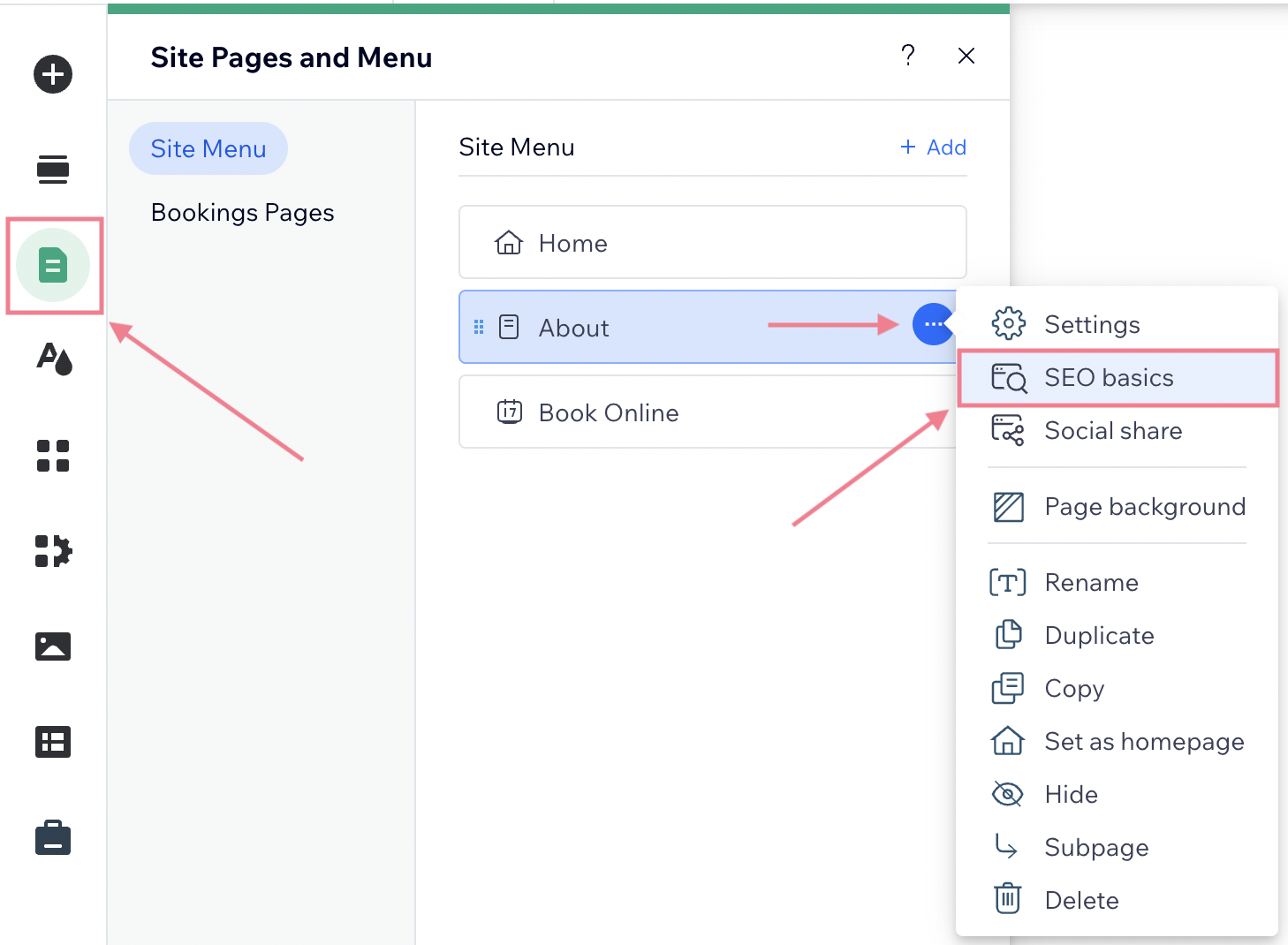Select Settings from the page menu
Screen dimensions: 1288x945
tap(1092, 324)
